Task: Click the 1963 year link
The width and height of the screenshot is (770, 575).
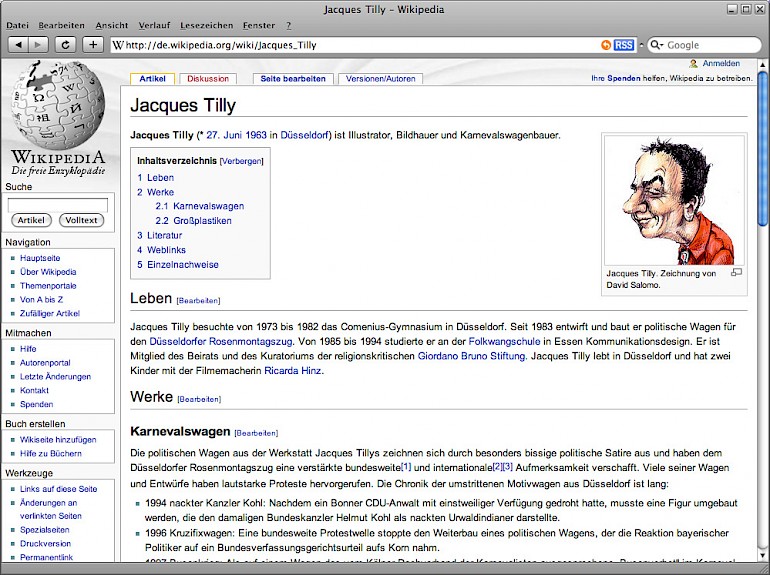Action: (255, 135)
